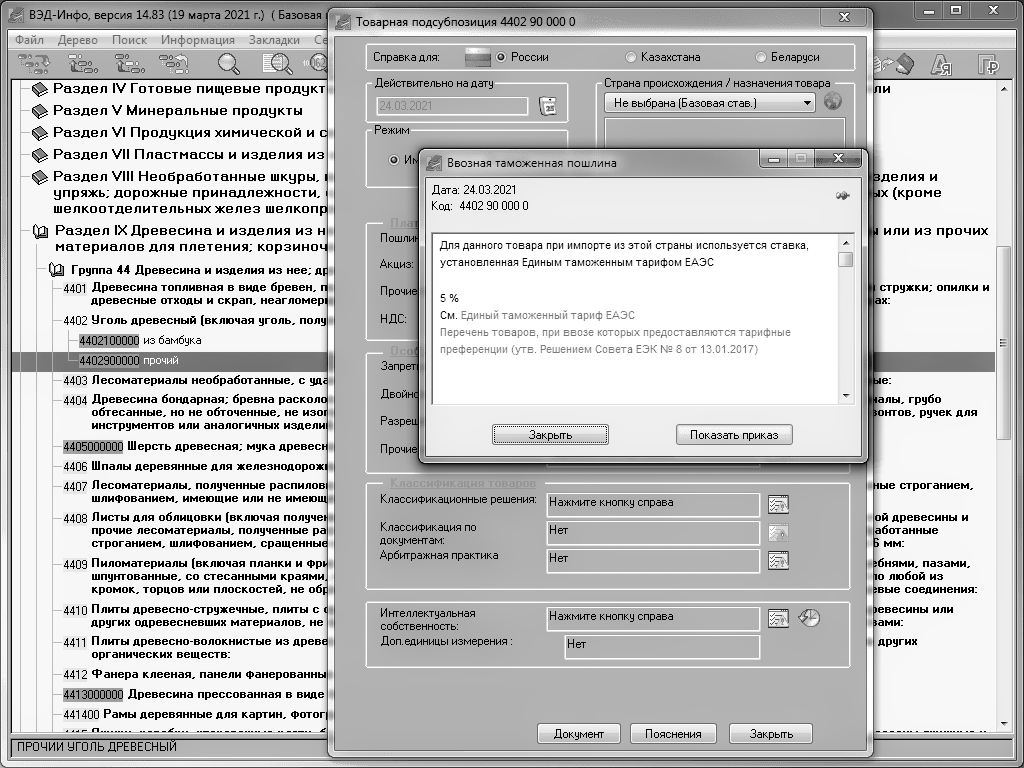Click the intellectual property history clock icon
This screenshot has height=768, width=1024.
pyautogui.click(x=809, y=618)
